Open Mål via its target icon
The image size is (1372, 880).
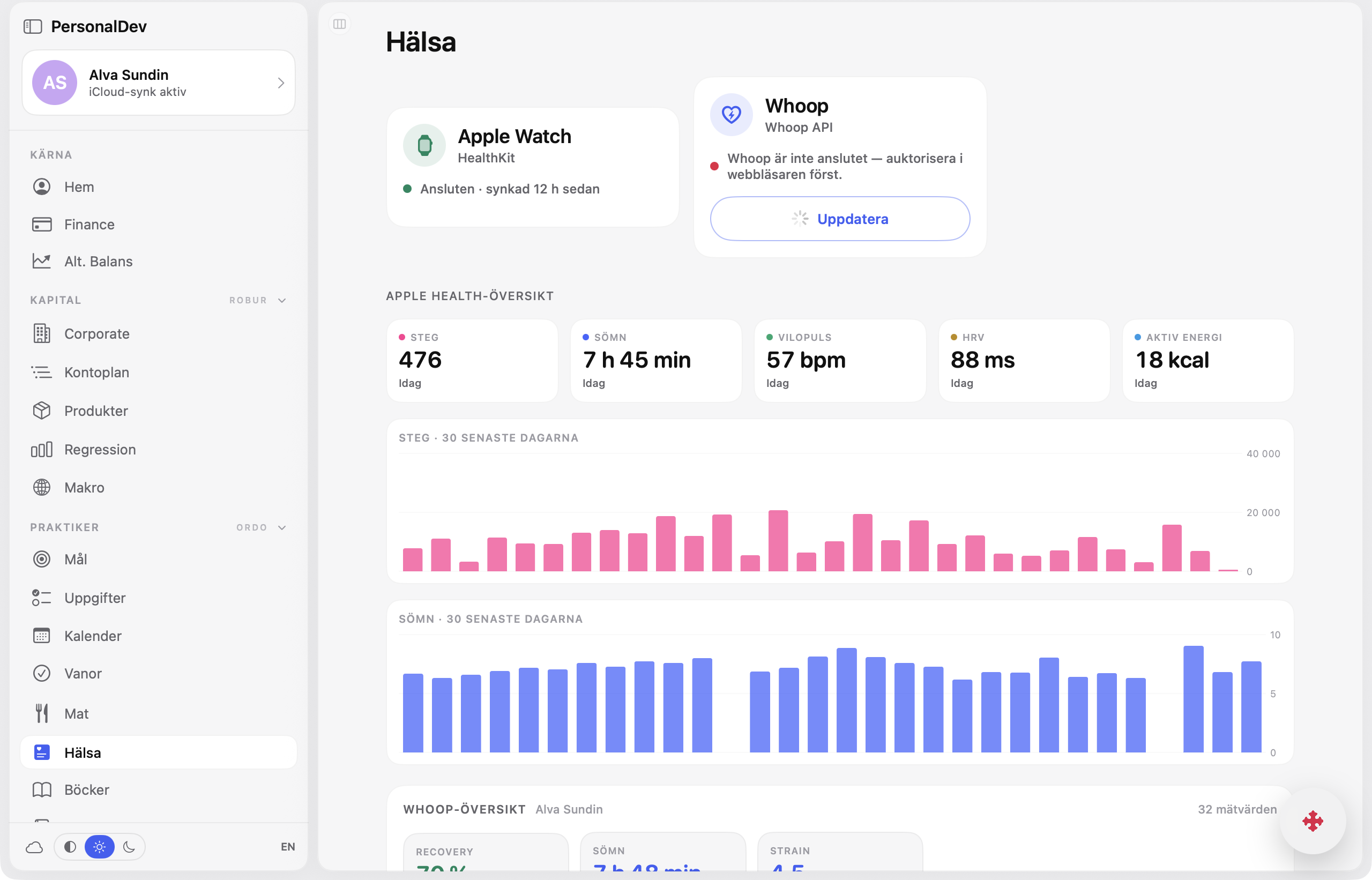(x=41, y=559)
